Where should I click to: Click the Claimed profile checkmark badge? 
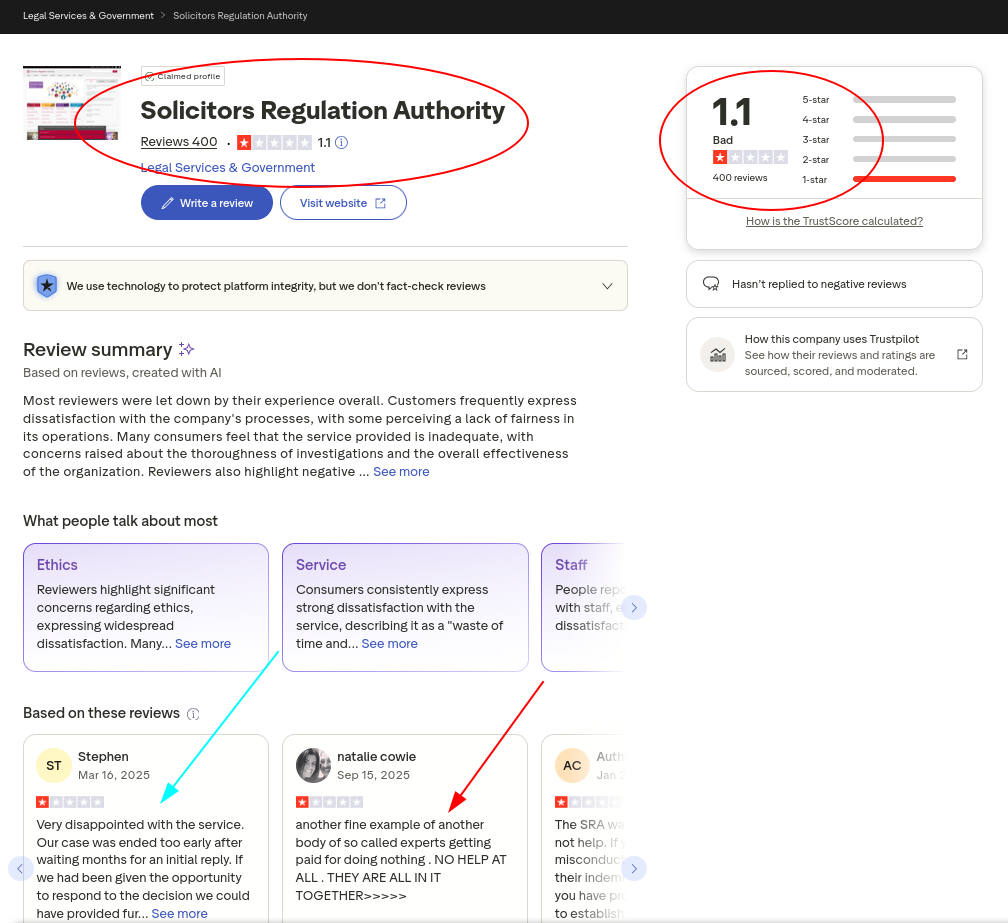click(x=150, y=76)
